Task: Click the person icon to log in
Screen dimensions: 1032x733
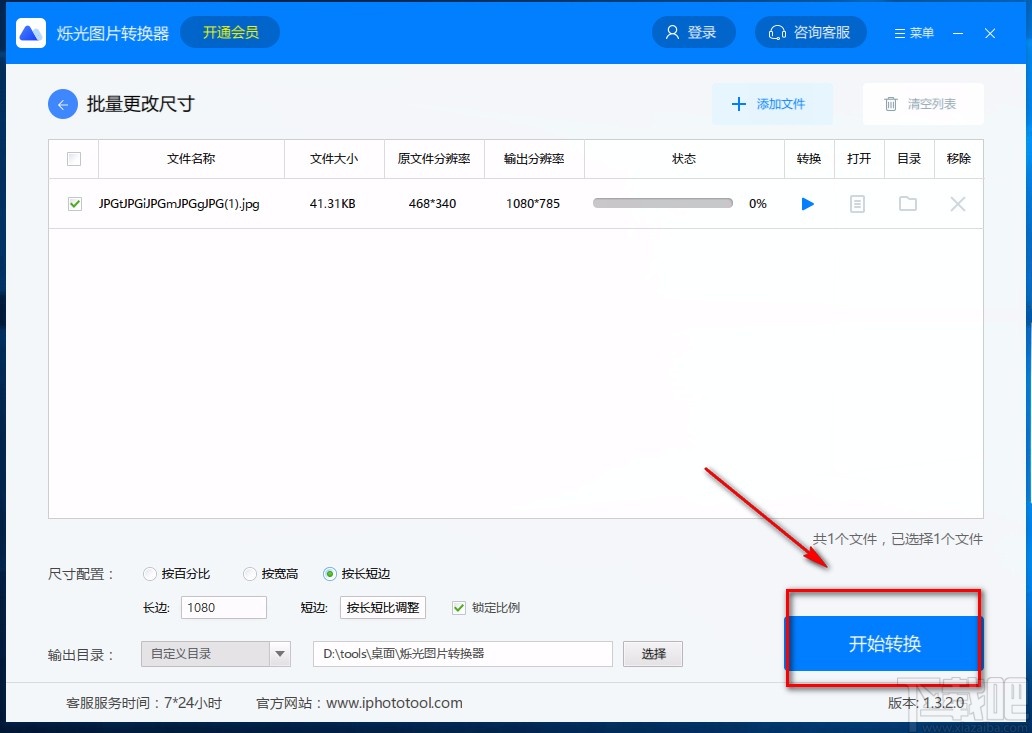Action: [x=670, y=31]
